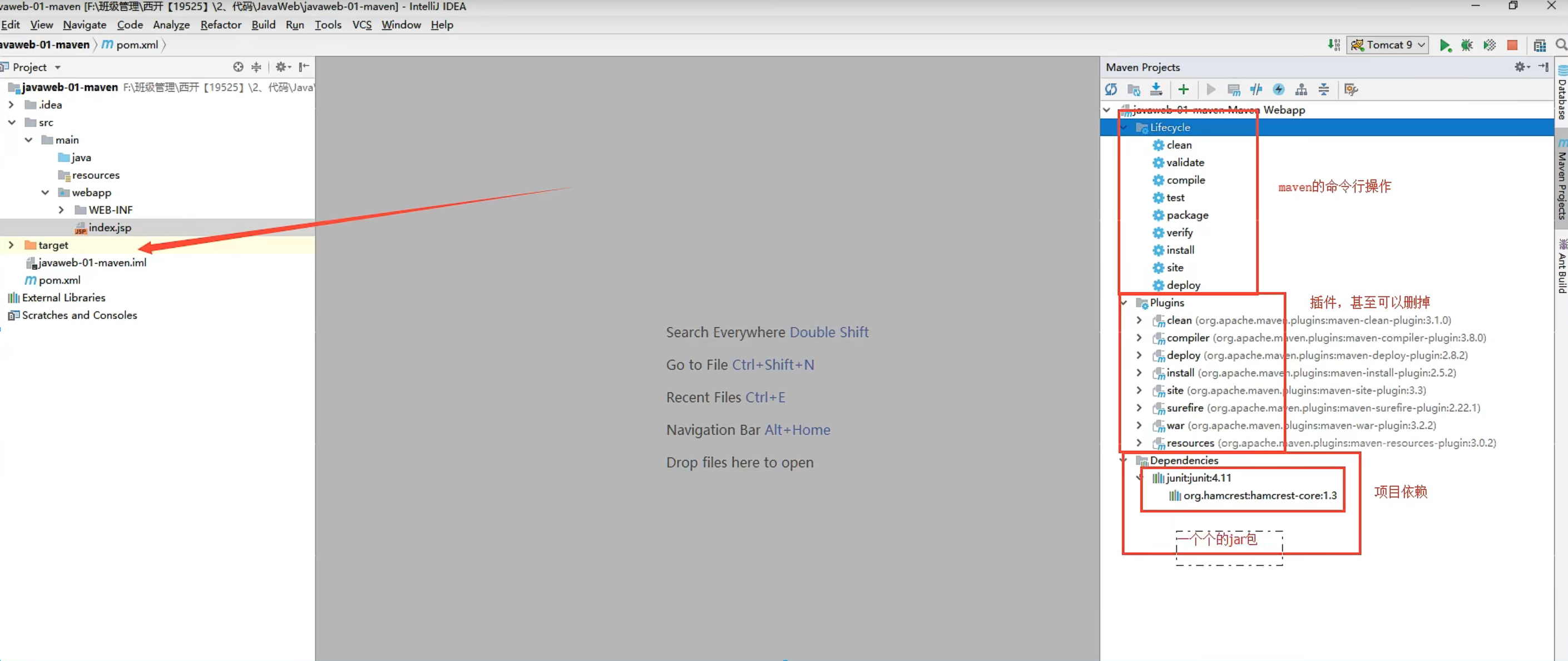Select pom.xml in the project tree
This screenshot has width=1568, height=661.
pyautogui.click(x=59, y=280)
